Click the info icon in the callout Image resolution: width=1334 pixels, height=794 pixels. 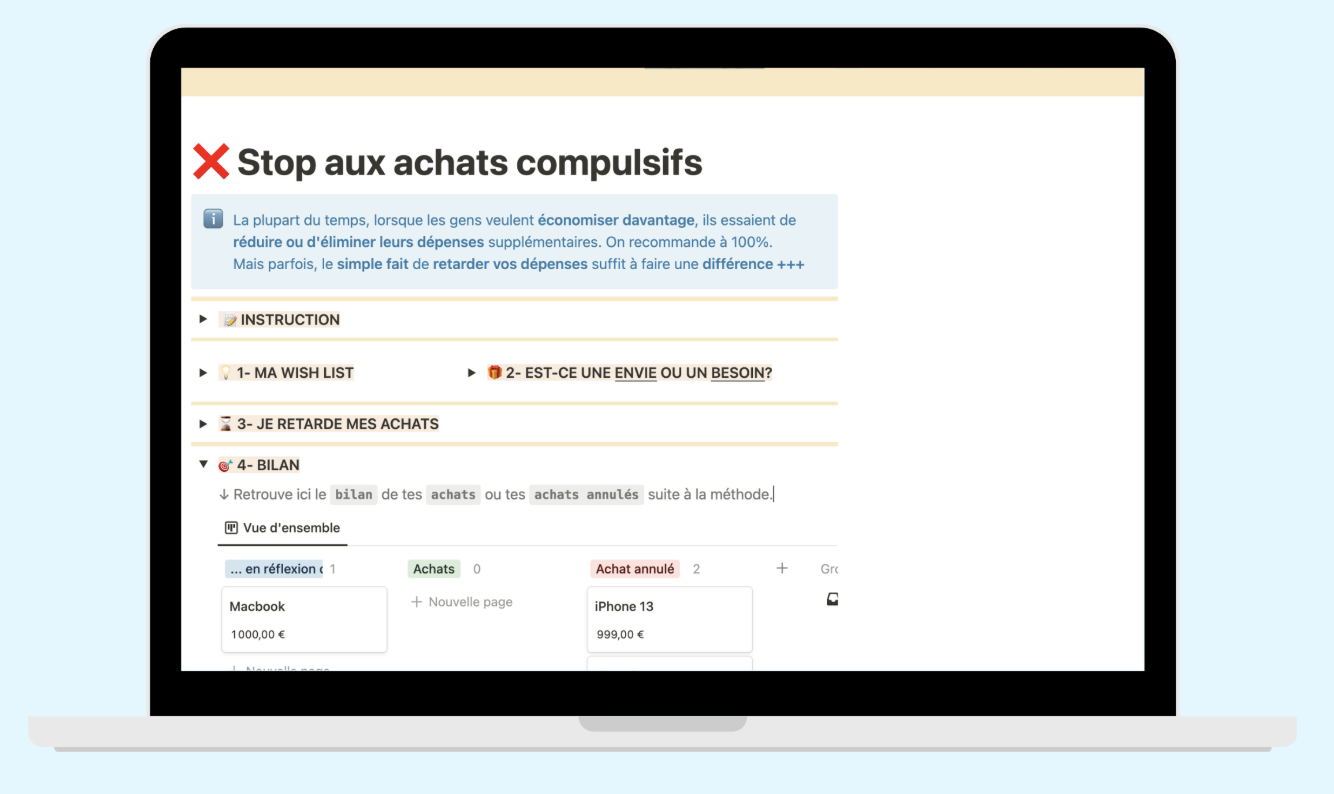click(213, 219)
